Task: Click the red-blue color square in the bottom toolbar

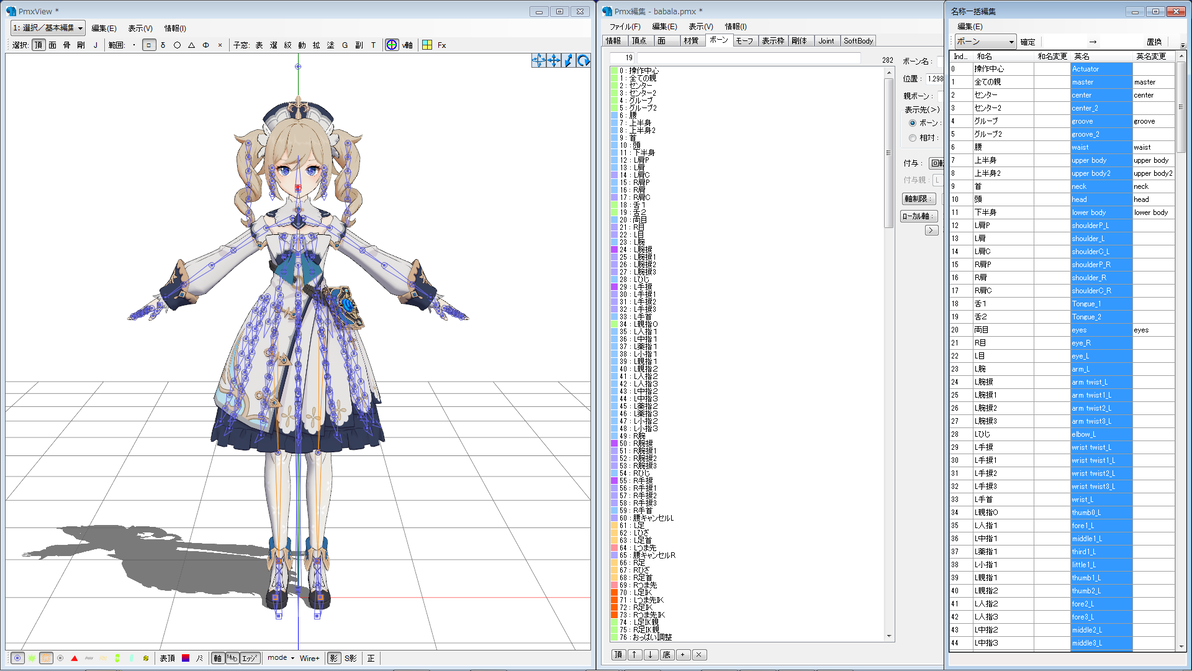Action: click(185, 658)
